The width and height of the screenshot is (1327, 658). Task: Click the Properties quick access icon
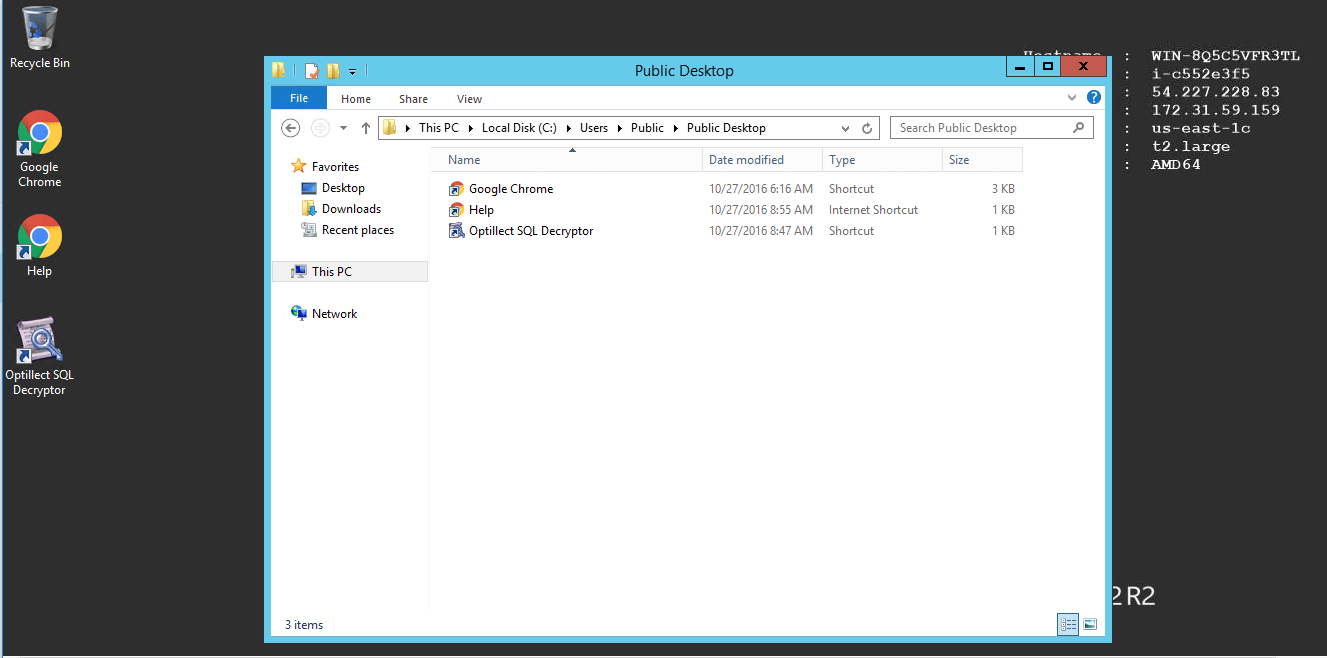point(312,71)
